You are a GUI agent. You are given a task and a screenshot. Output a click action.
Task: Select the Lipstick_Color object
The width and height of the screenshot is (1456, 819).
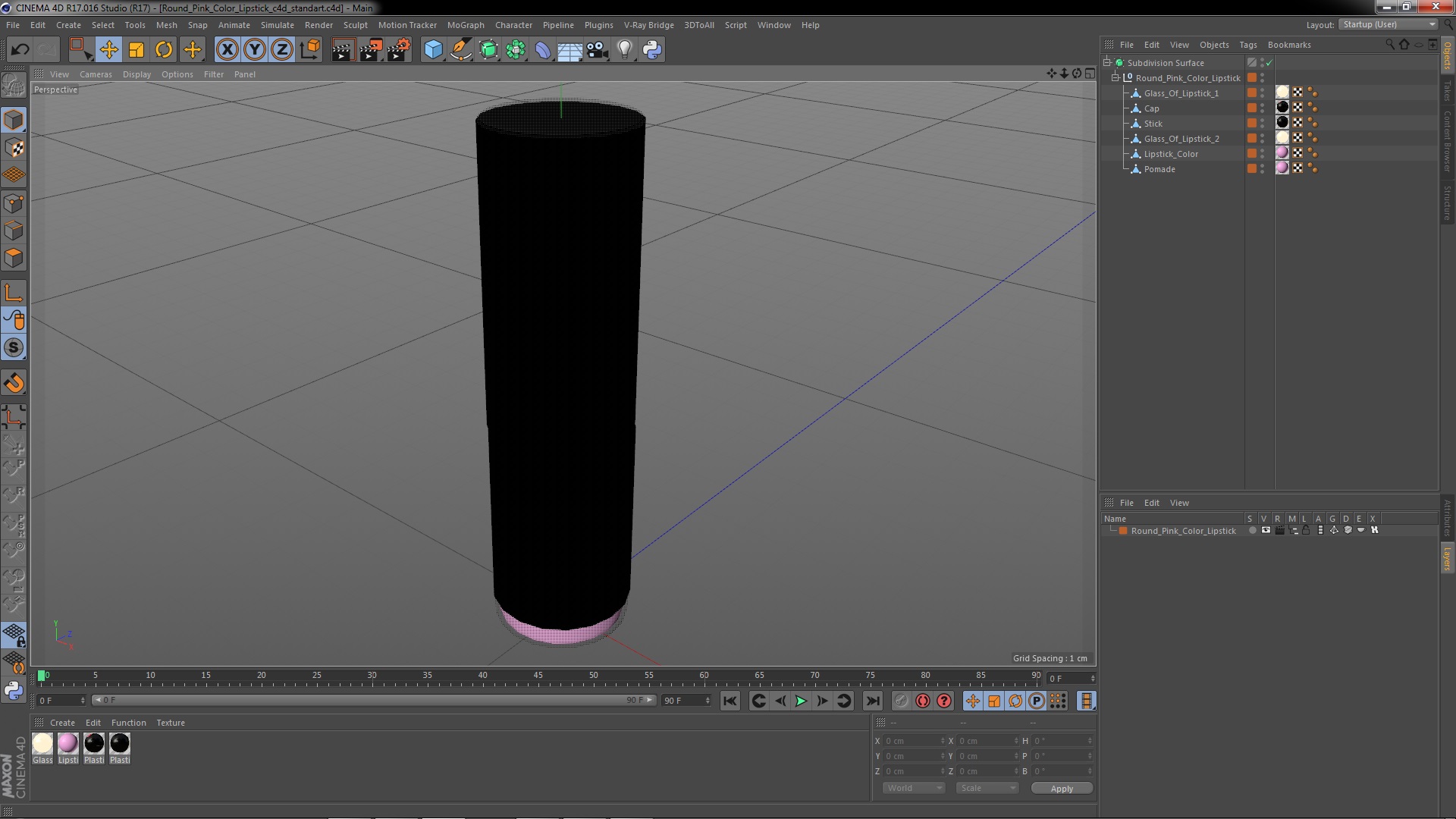(x=1171, y=154)
